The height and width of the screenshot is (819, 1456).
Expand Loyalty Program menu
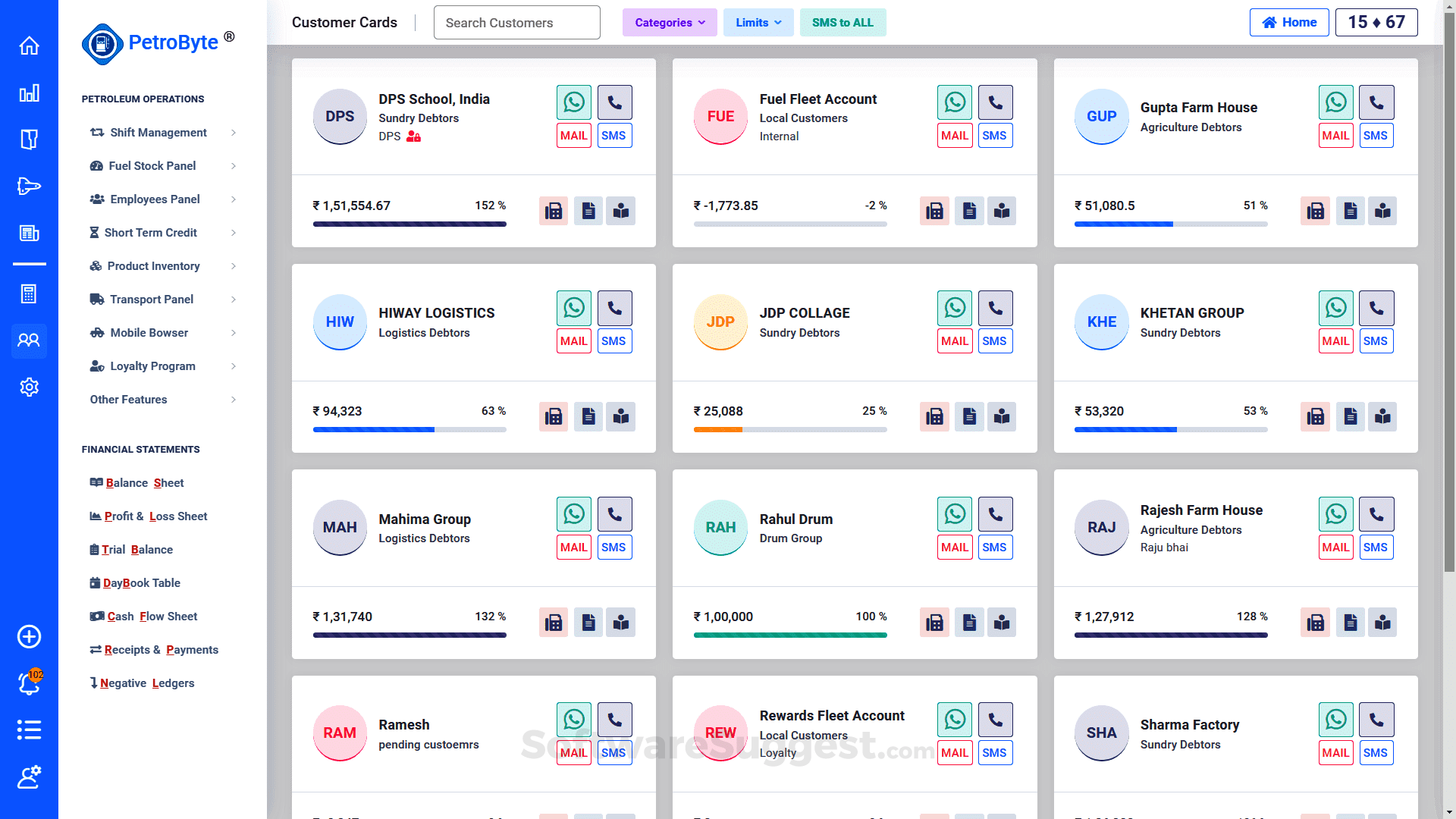click(152, 366)
